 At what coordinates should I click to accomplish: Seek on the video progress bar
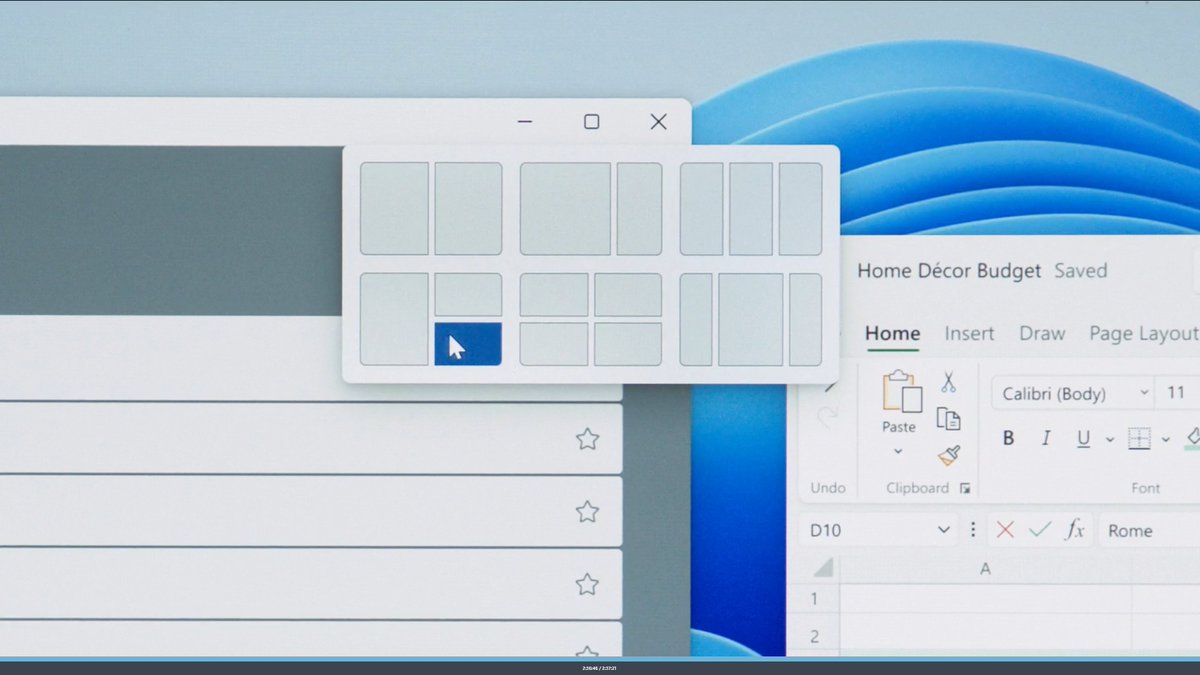point(600,659)
